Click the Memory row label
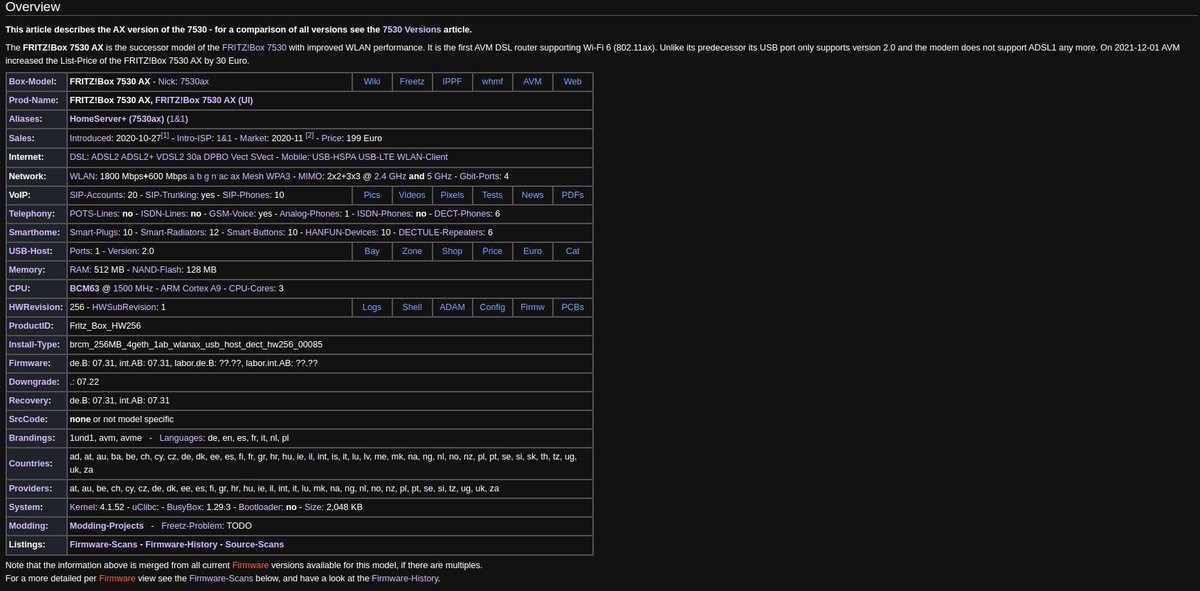 pyautogui.click(x=27, y=270)
